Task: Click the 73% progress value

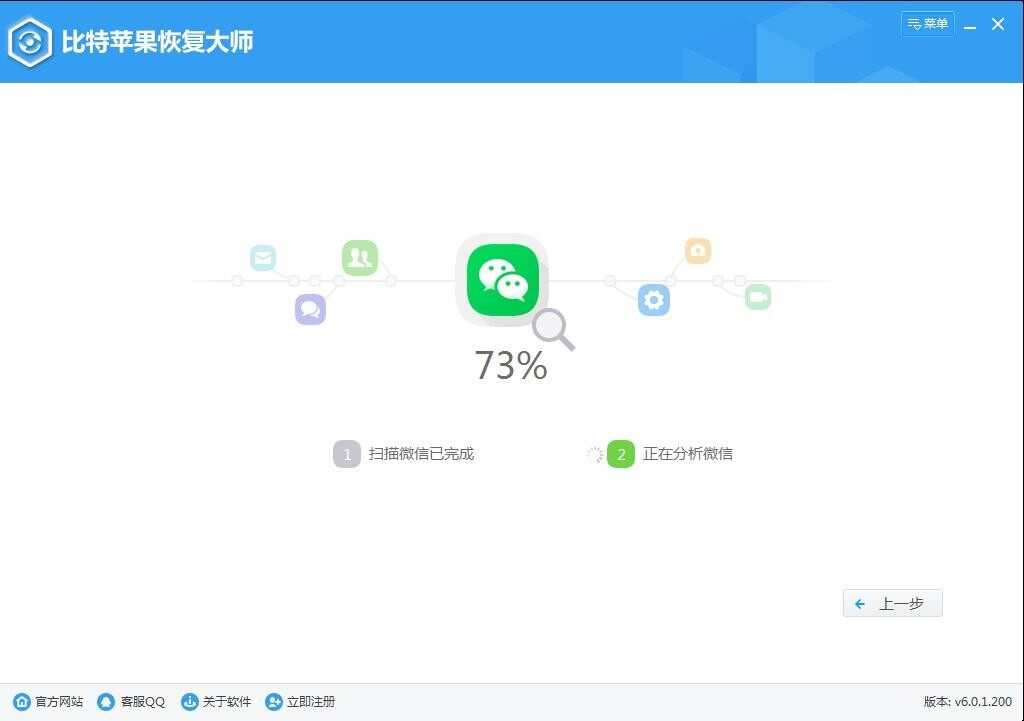Action: click(x=511, y=365)
